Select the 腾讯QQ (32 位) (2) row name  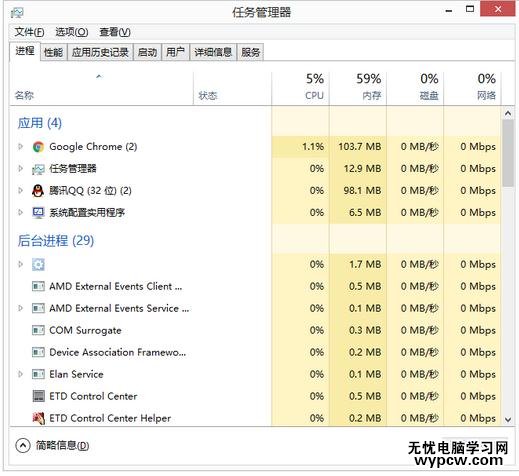tap(90, 191)
